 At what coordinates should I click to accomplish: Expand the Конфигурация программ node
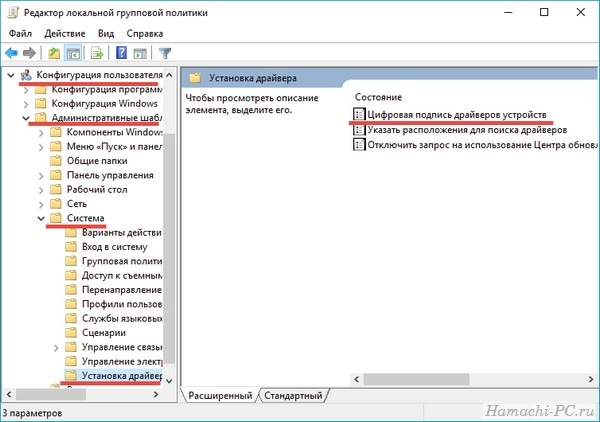[26, 90]
